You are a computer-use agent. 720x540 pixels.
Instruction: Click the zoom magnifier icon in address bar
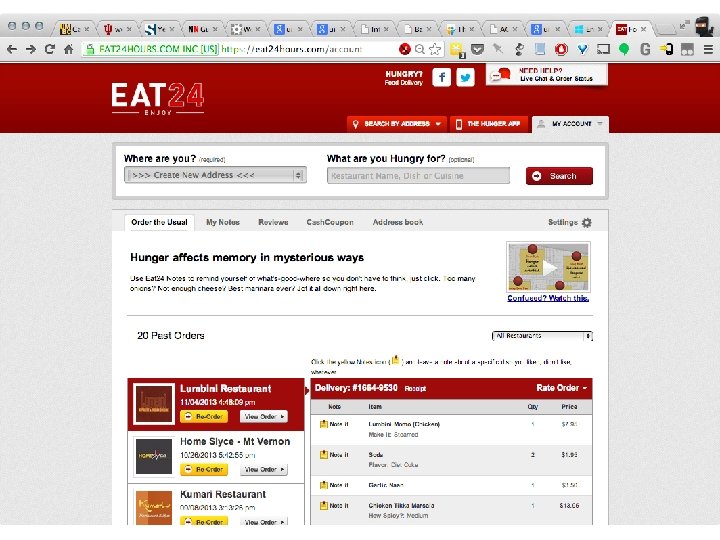(x=419, y=49)
